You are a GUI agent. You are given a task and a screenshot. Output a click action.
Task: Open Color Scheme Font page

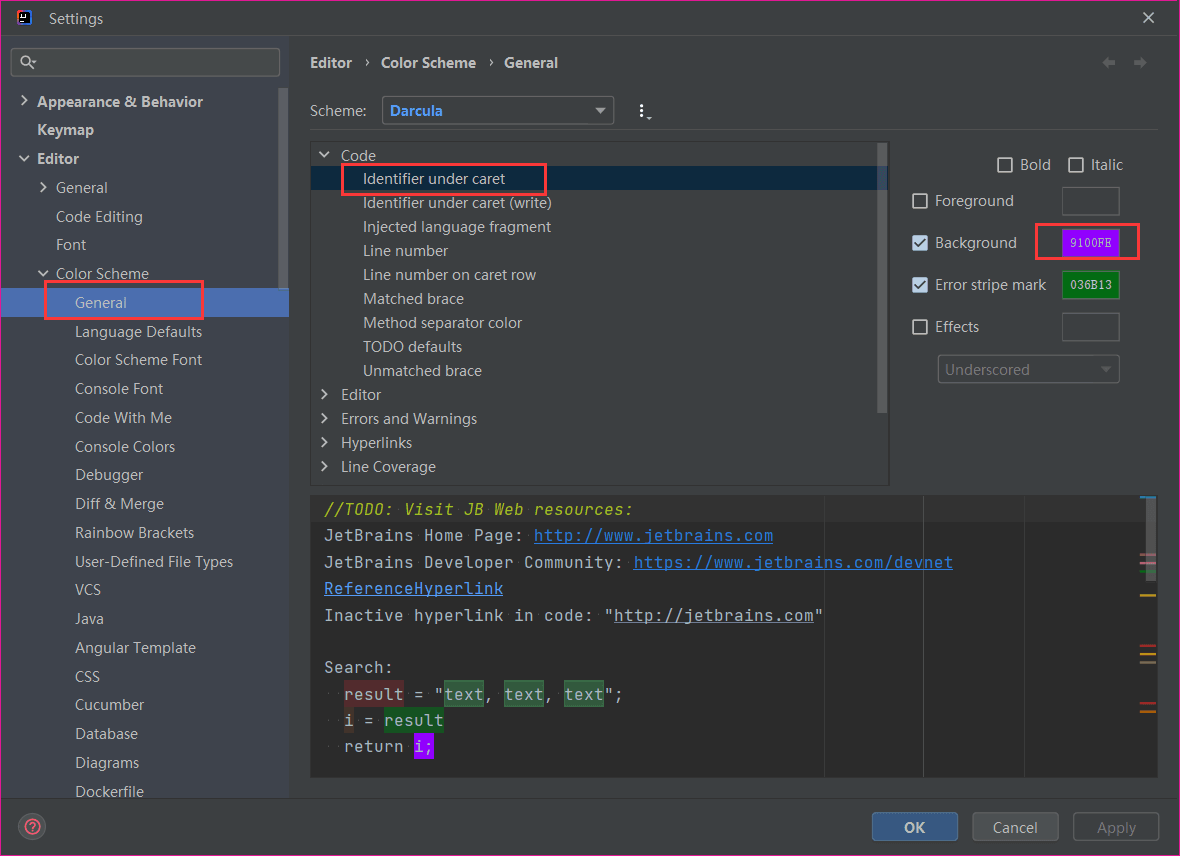point(138,361)
